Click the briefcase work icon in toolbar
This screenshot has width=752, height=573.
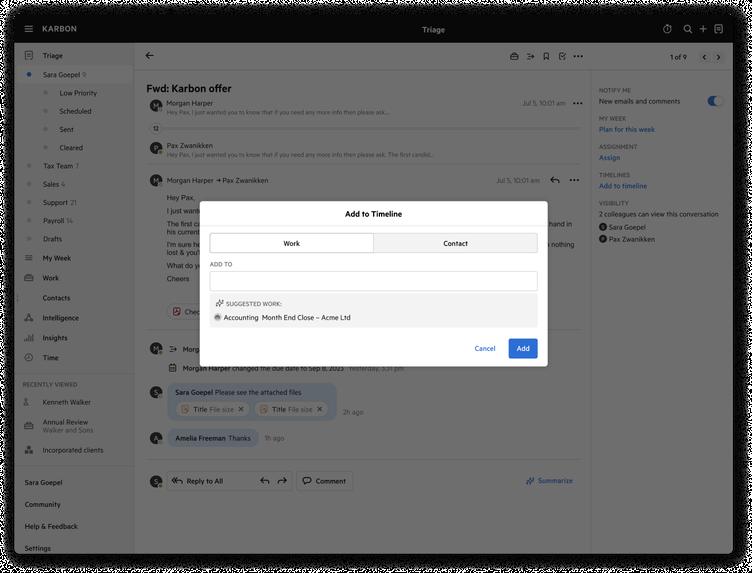point(514,57)
